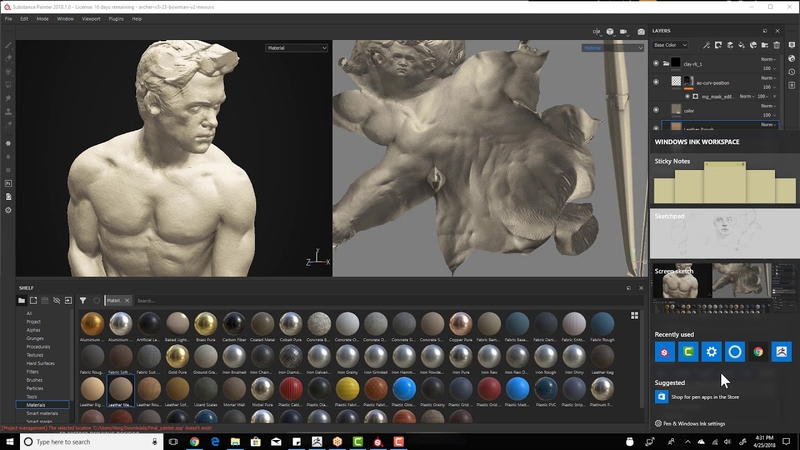Open the Base Color channel dropdown
The height and width of the screenshot is (450, 800).
coord(670,45)
